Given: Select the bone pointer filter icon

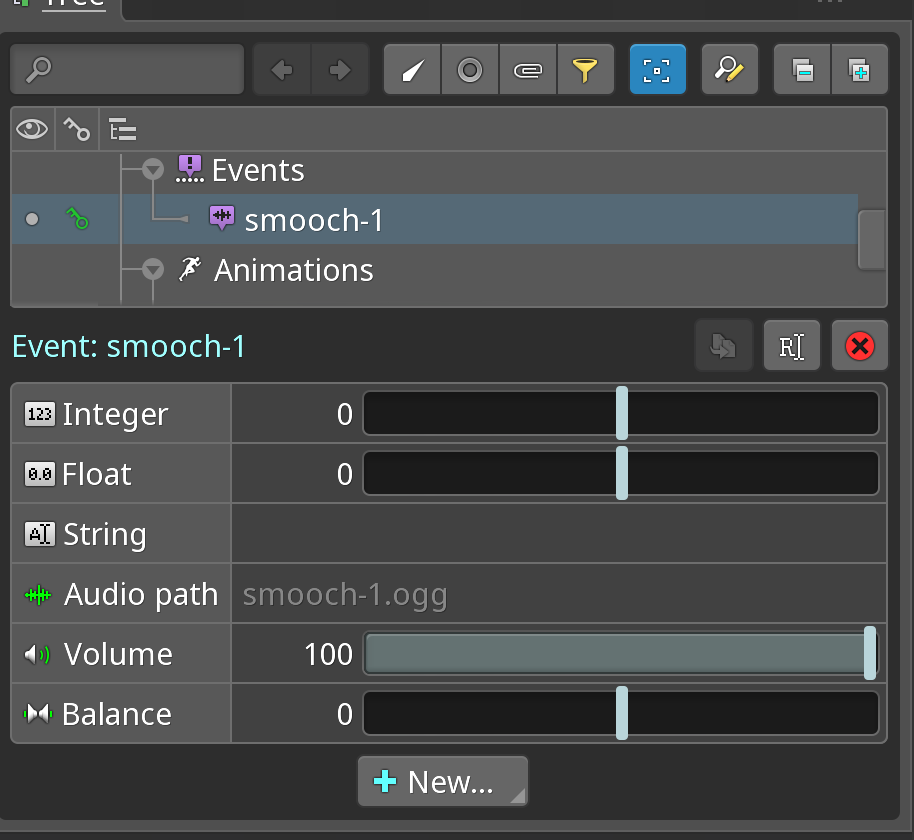Looking at the screenshot, I should click(x=412, y=69).
